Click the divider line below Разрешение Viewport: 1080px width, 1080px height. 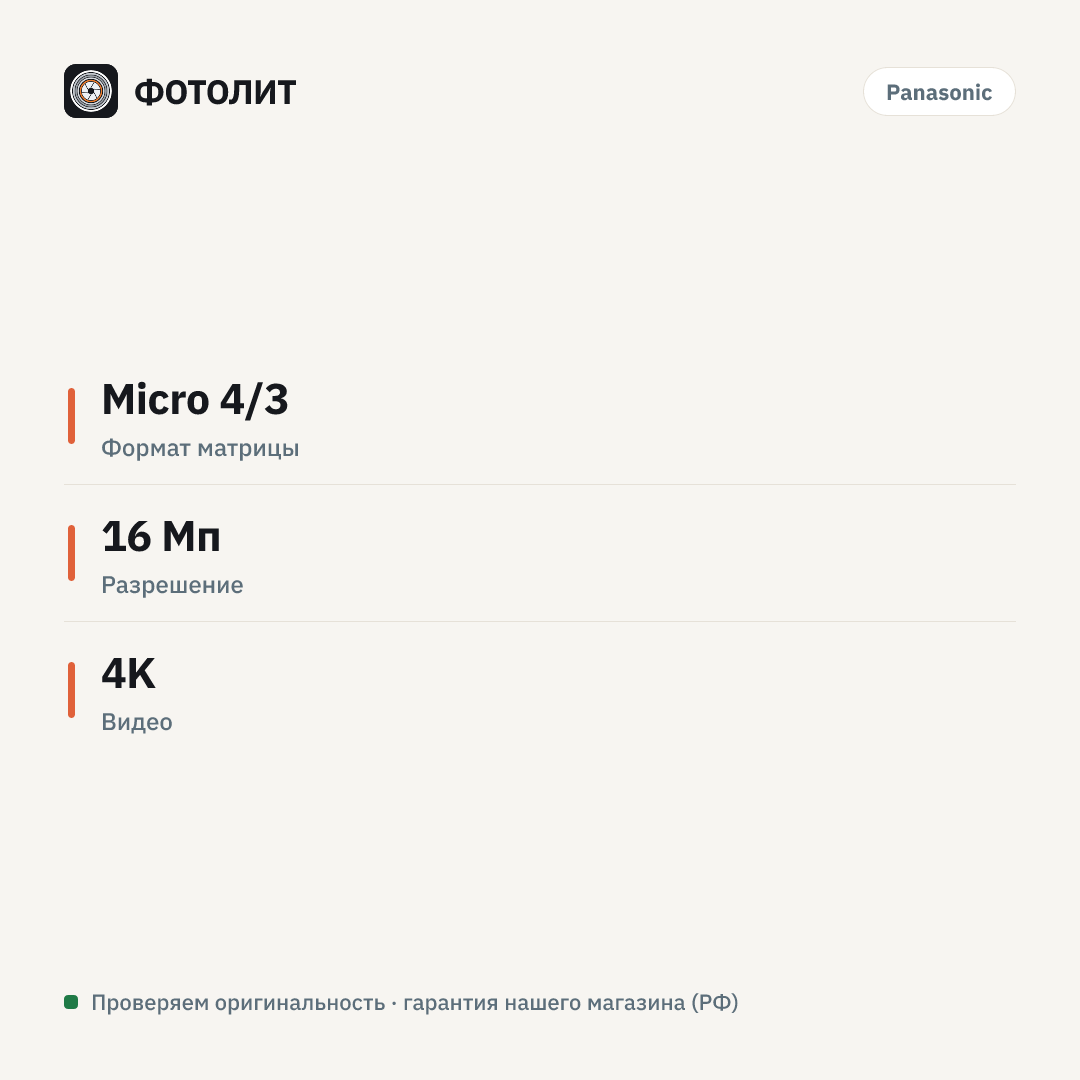coord(540,621)
